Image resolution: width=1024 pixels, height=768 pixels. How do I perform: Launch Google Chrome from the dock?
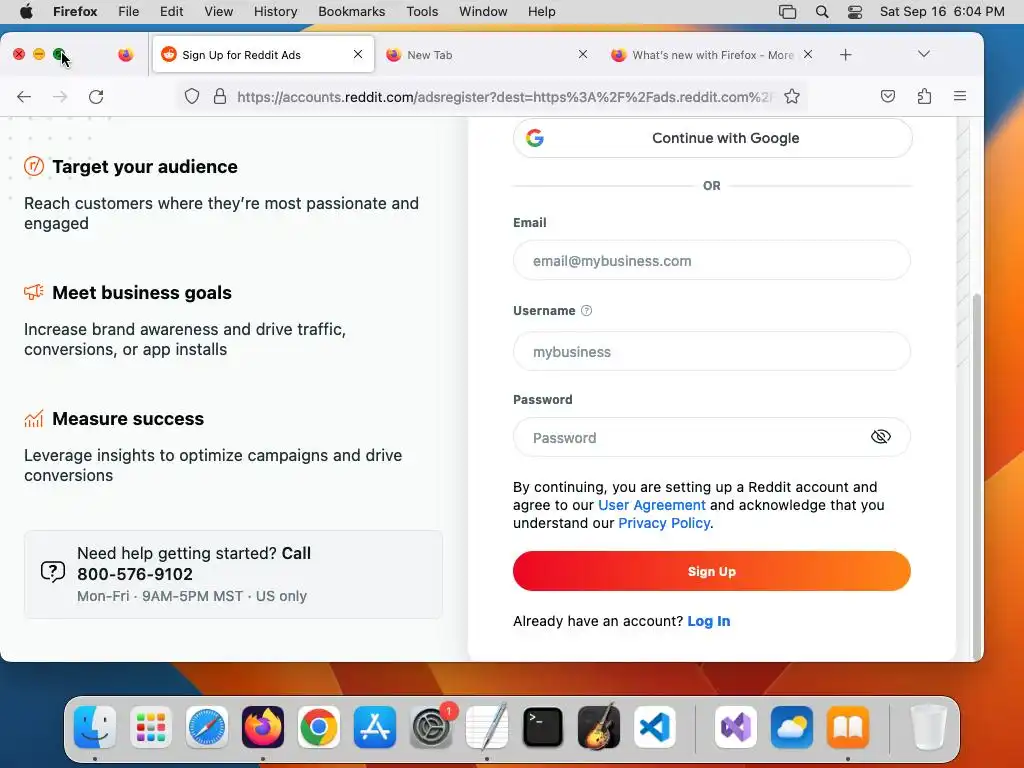pyautogui.click(x=319, y=726)
